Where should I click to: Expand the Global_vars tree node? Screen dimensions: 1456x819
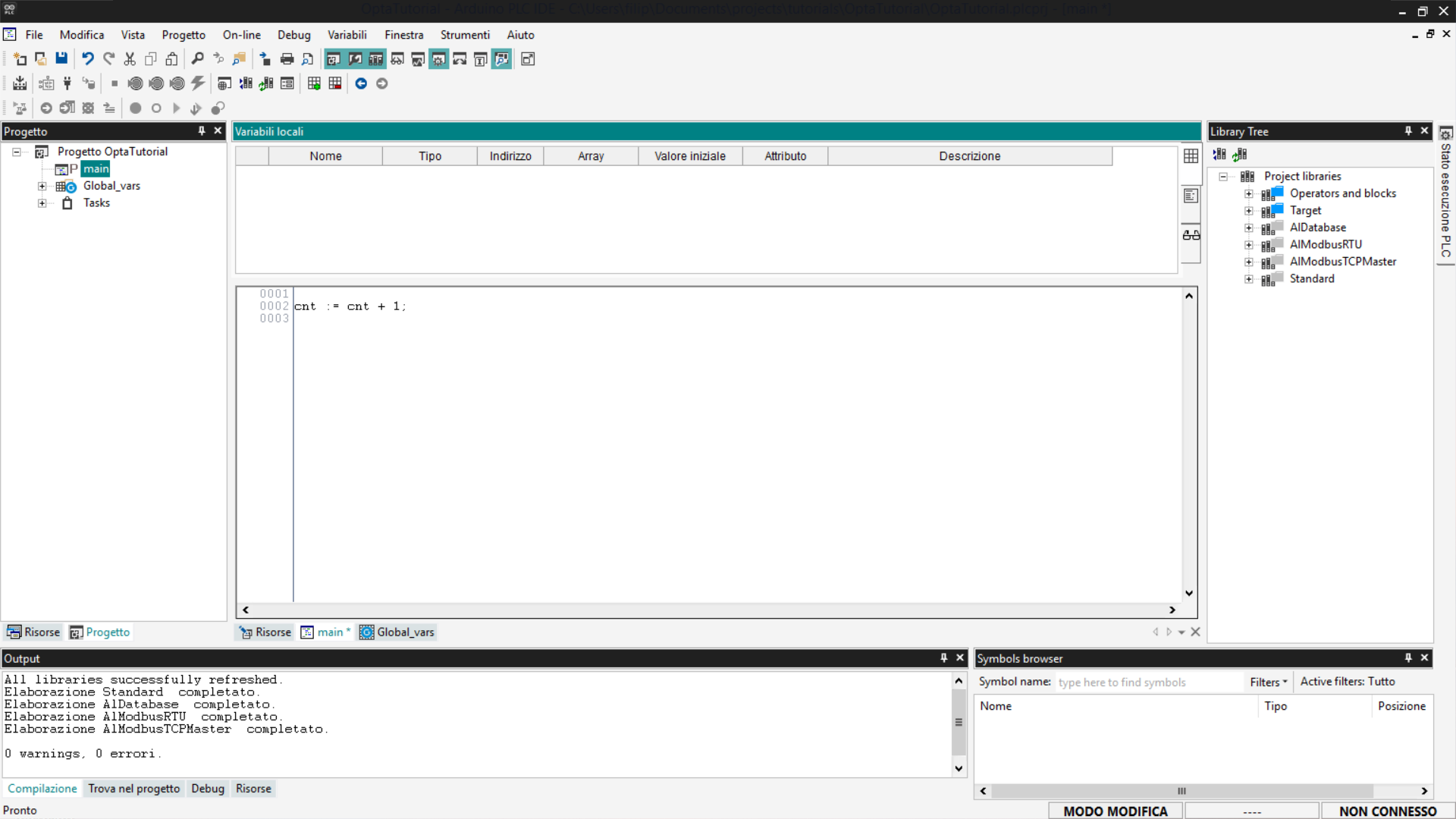point(42,186)
